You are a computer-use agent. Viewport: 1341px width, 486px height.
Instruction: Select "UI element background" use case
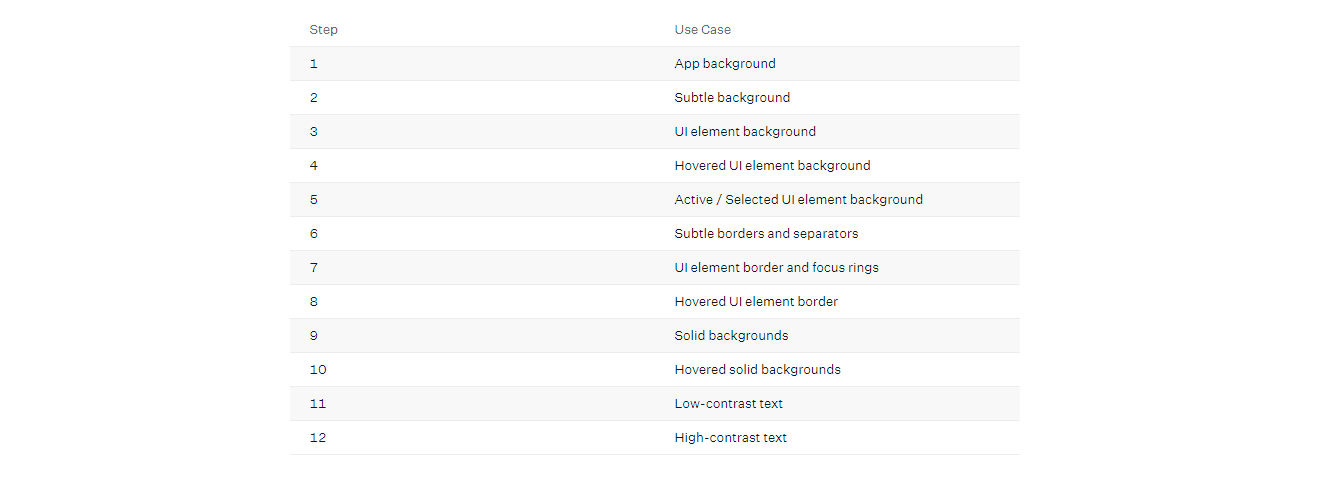(745, 132)
